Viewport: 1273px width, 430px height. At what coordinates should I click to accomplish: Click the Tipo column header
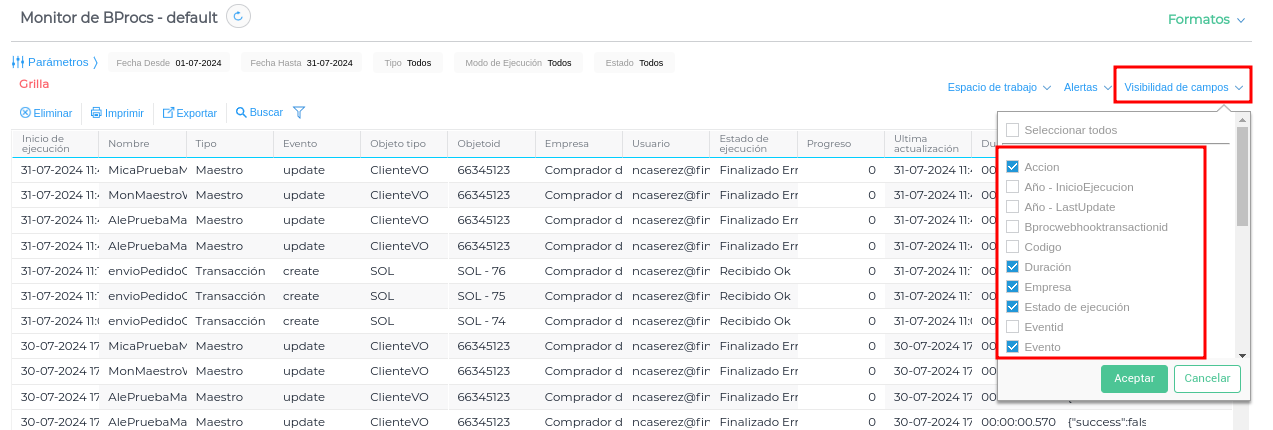point(230,144)
